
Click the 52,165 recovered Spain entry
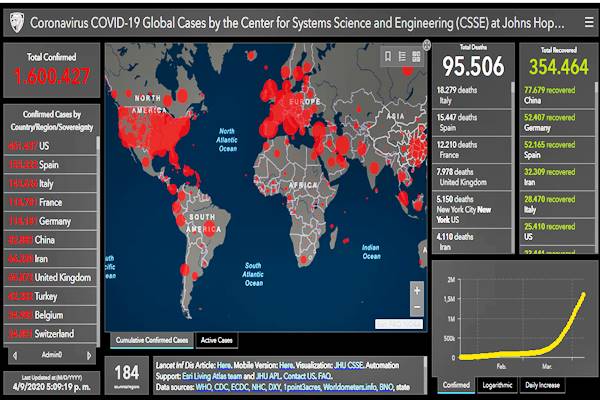pyautogui.click(x=557, y=150)
